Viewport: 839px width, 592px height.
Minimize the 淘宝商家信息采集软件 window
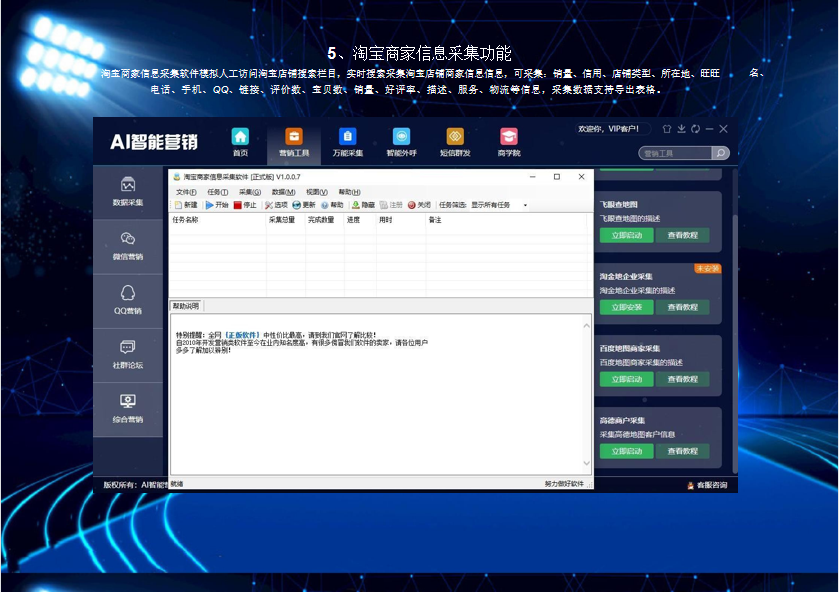532,177
